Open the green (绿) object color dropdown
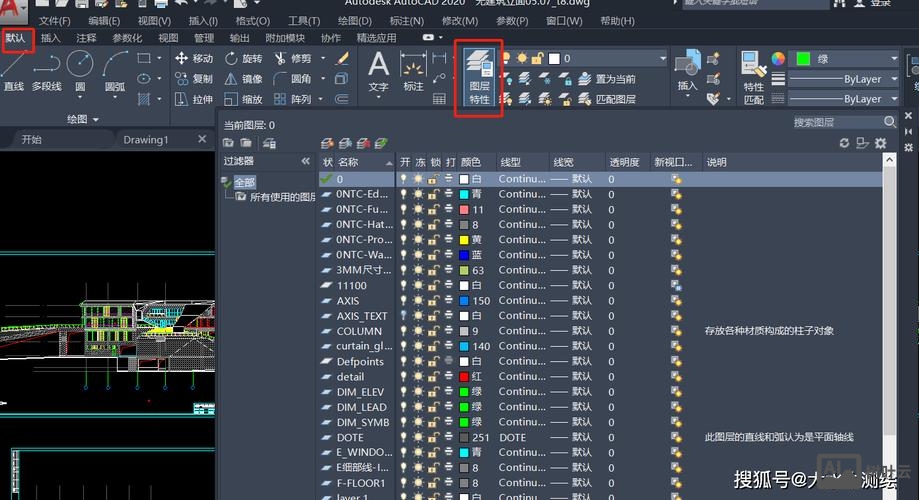 pyautogui.click(x=844, y=60)
